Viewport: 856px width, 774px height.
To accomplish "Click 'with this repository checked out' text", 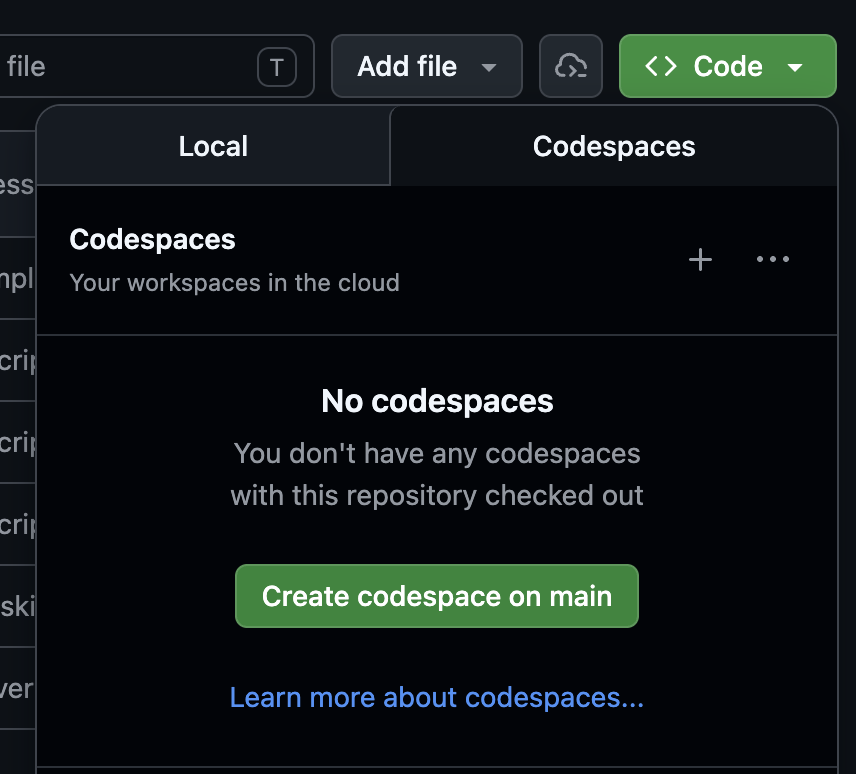I will click(x=437, y=496).
